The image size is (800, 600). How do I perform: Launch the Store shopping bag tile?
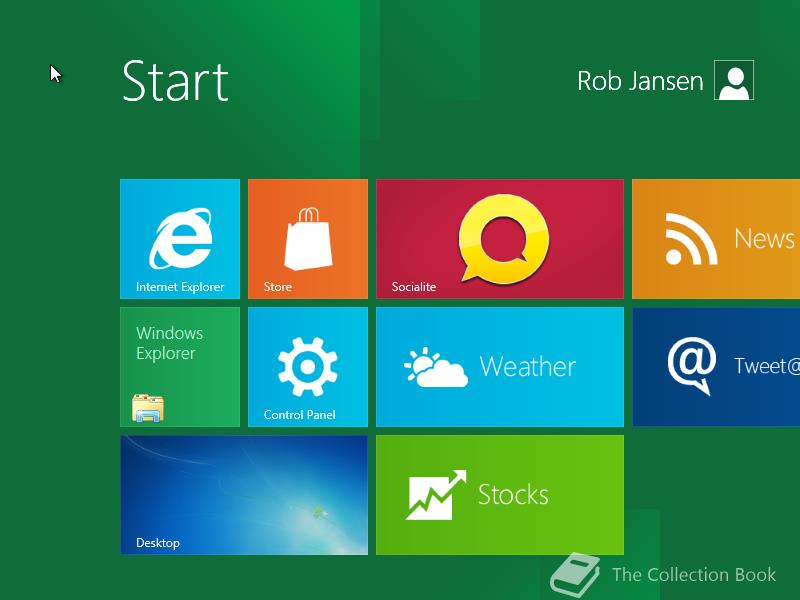pos(308,239)
